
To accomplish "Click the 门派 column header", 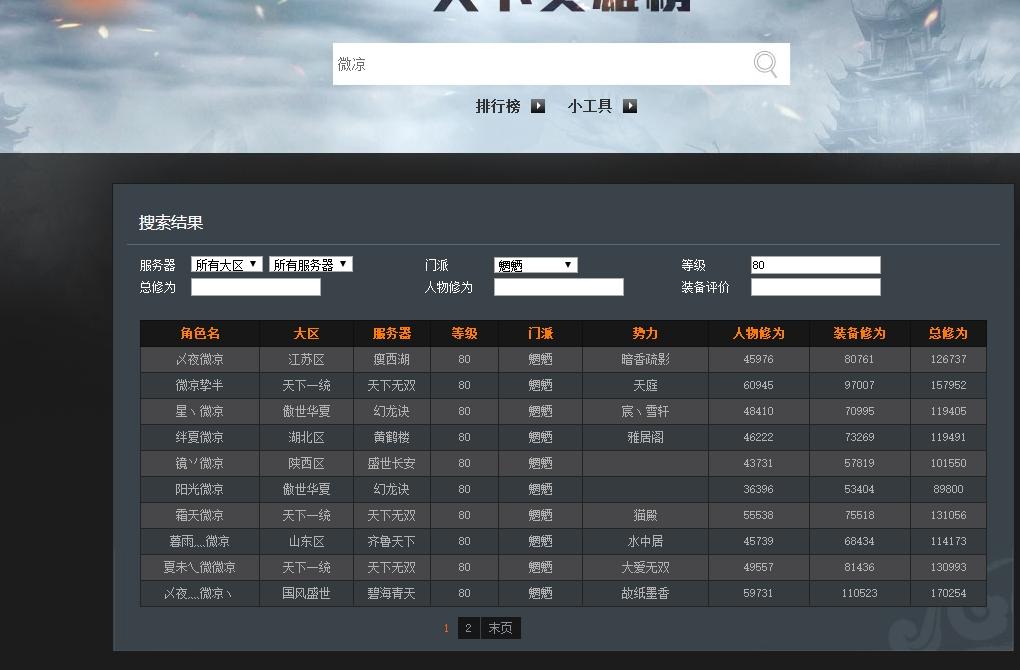I will coord(541,334).
